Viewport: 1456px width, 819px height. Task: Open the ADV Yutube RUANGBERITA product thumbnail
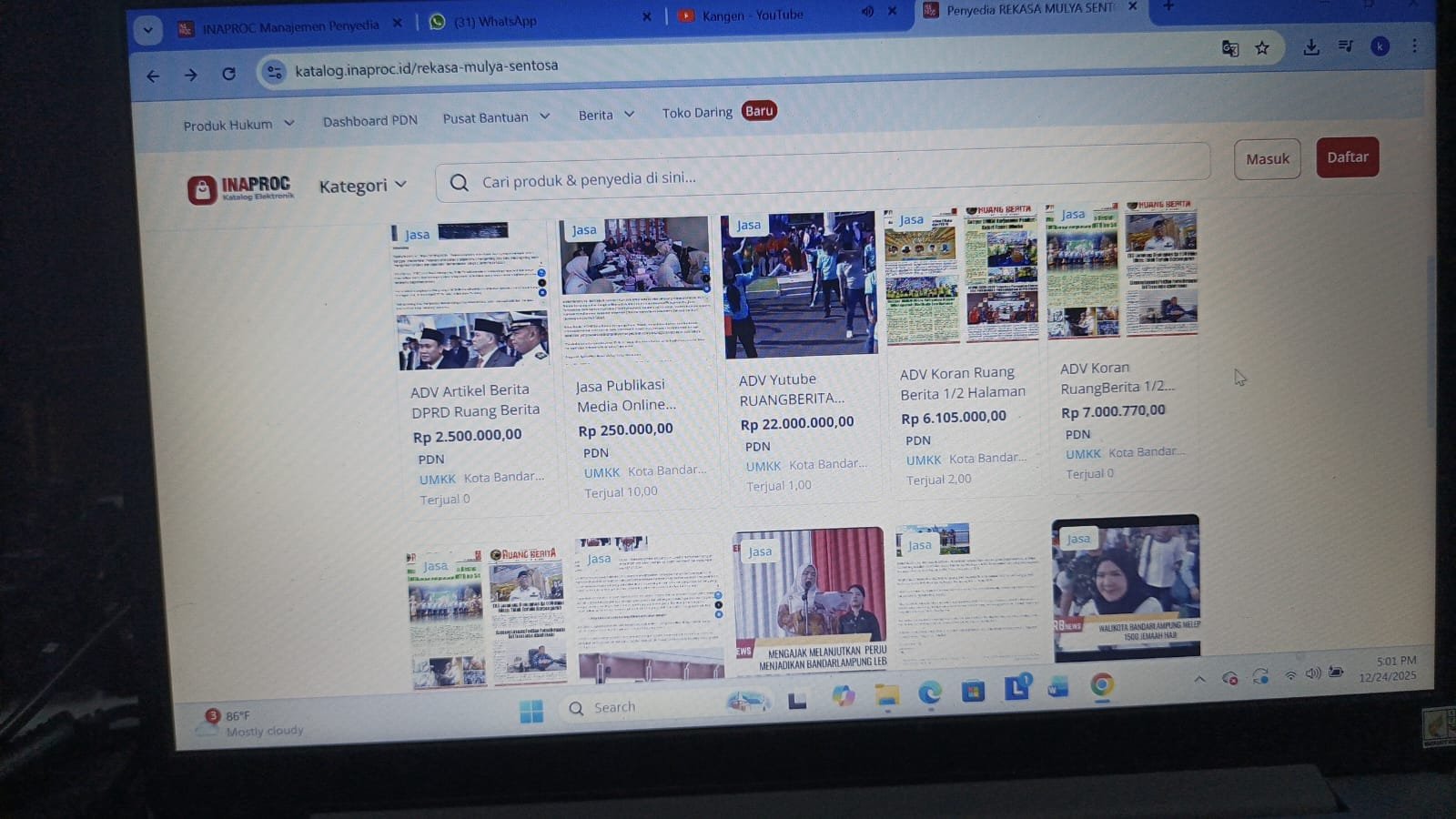tap(800, 286)
